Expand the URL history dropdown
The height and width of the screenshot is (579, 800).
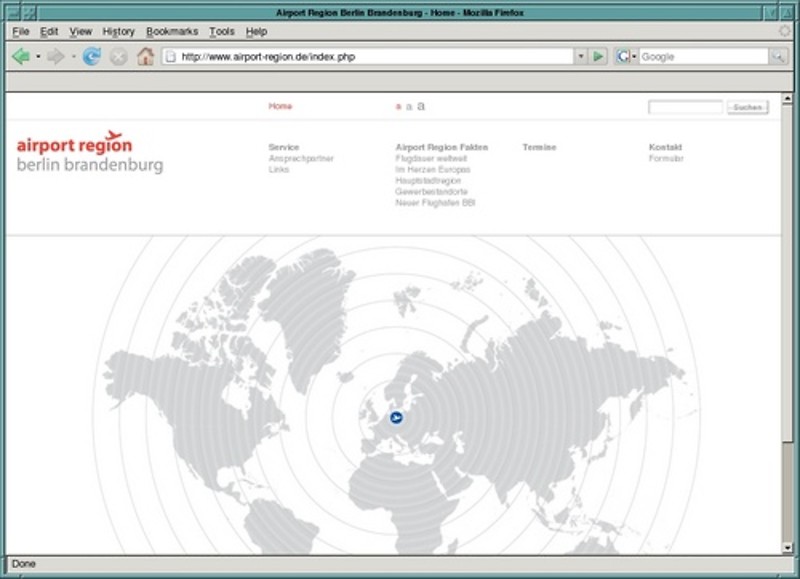pos(581,57)
